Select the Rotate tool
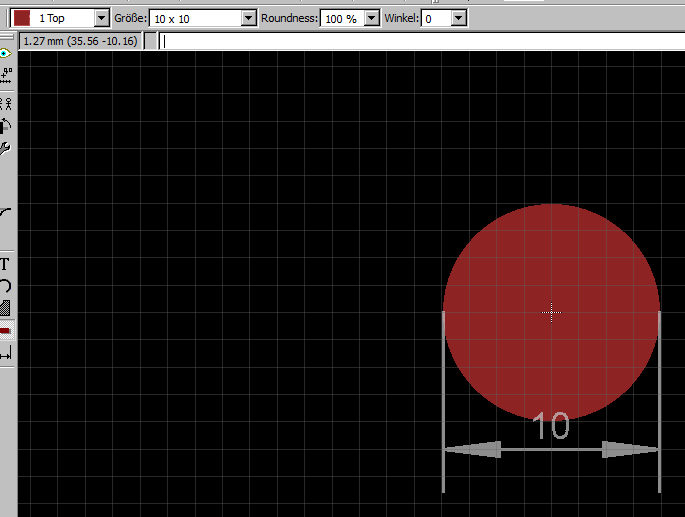The image size is (685, 517). [x=5, y=126]
